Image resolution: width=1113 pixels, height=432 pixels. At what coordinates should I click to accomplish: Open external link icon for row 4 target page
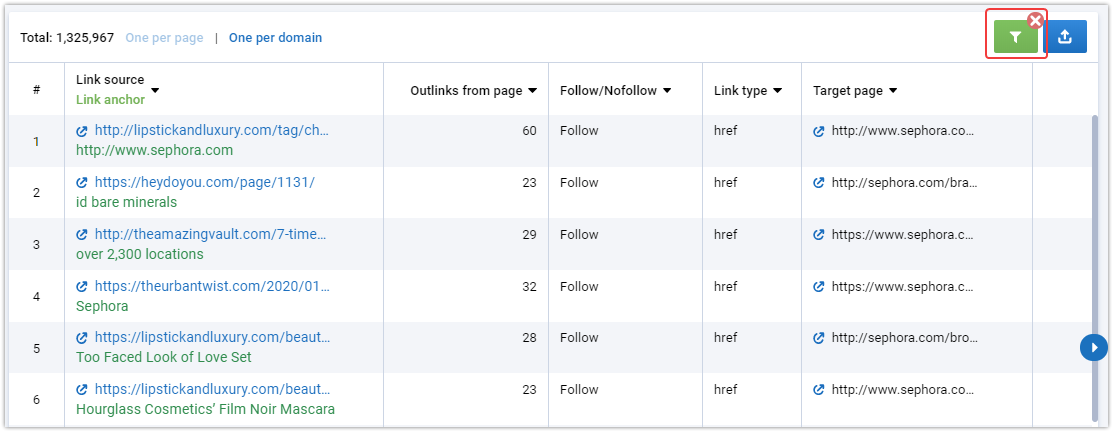(818, 287)
